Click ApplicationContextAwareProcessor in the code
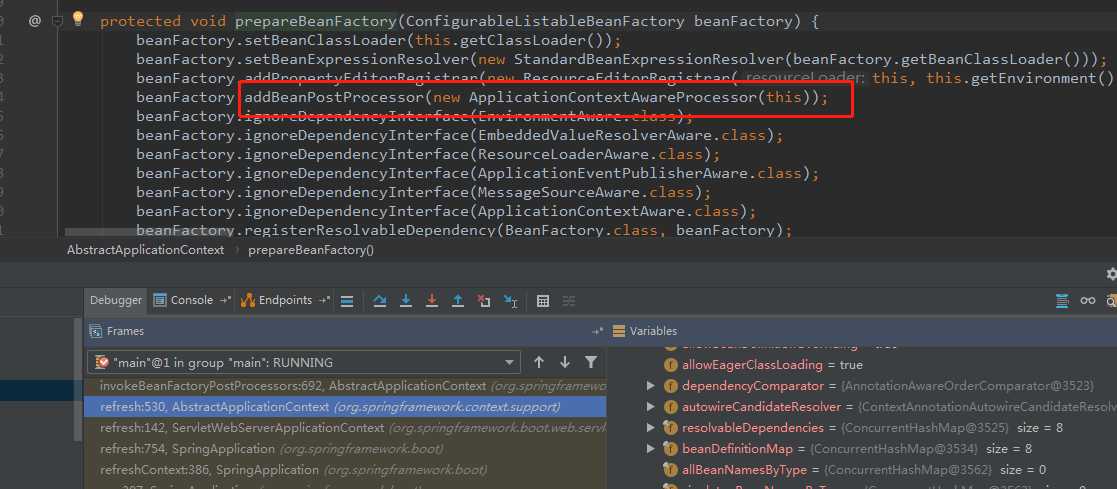 point(613,97)
